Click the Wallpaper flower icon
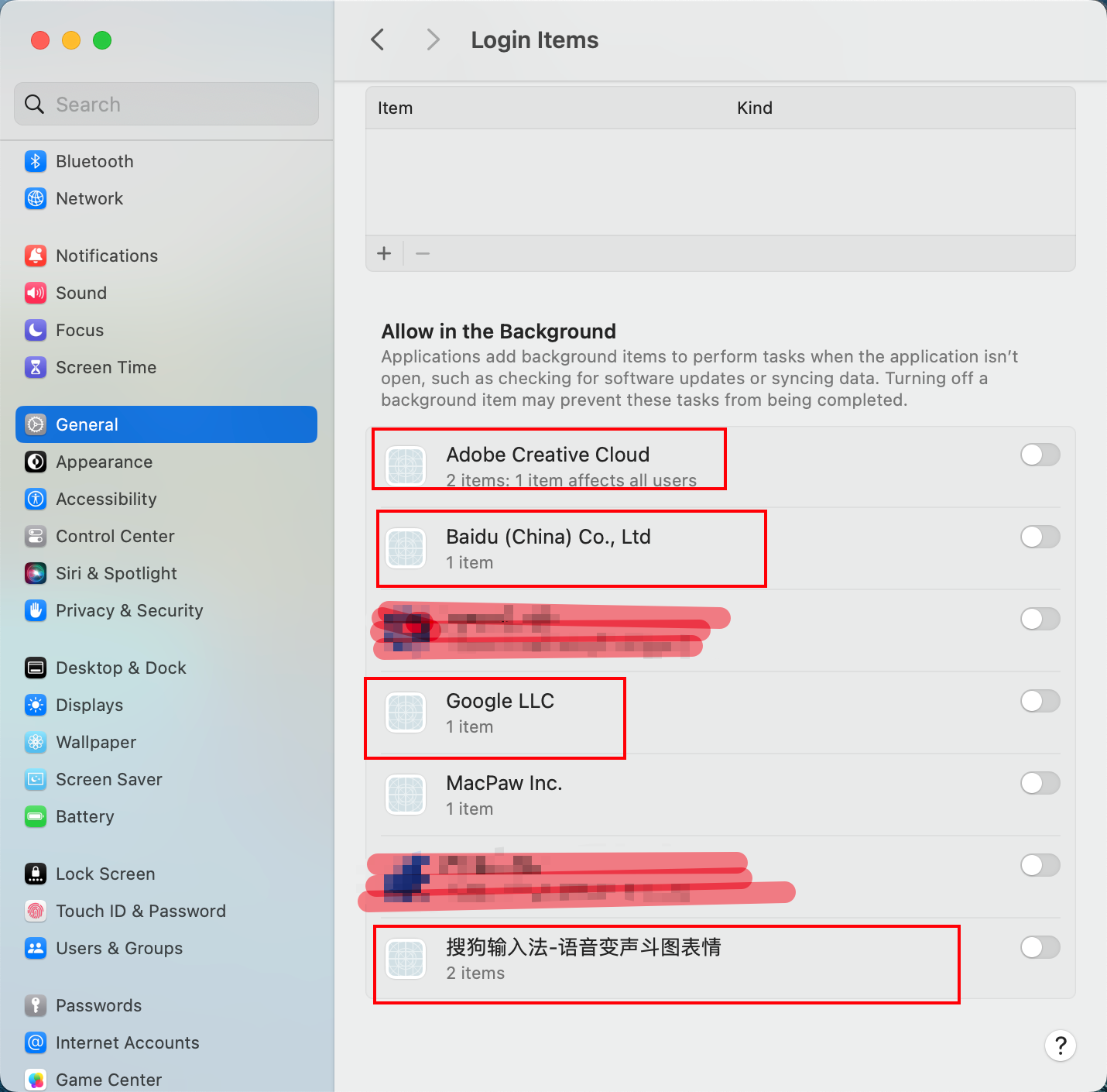 click(x=36, y=742)
